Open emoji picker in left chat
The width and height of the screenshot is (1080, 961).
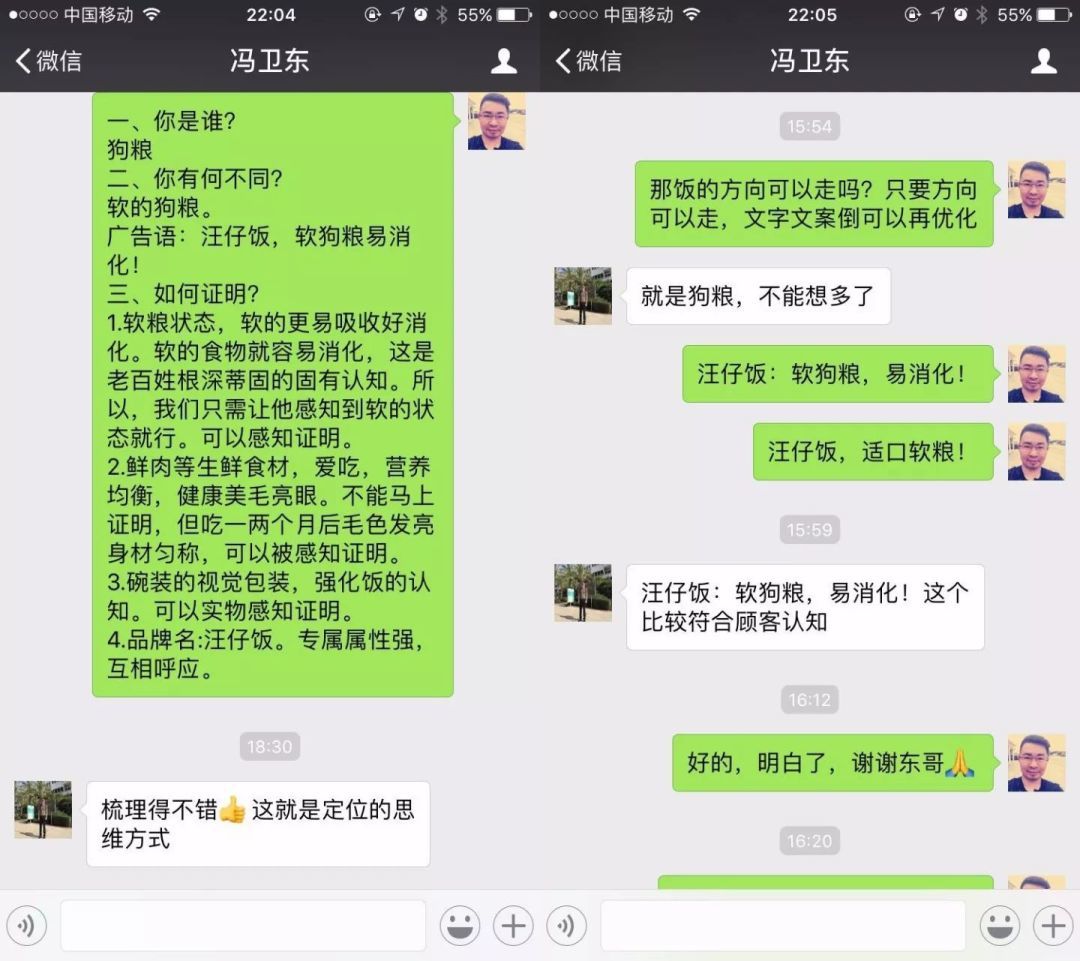coord(459,925)
